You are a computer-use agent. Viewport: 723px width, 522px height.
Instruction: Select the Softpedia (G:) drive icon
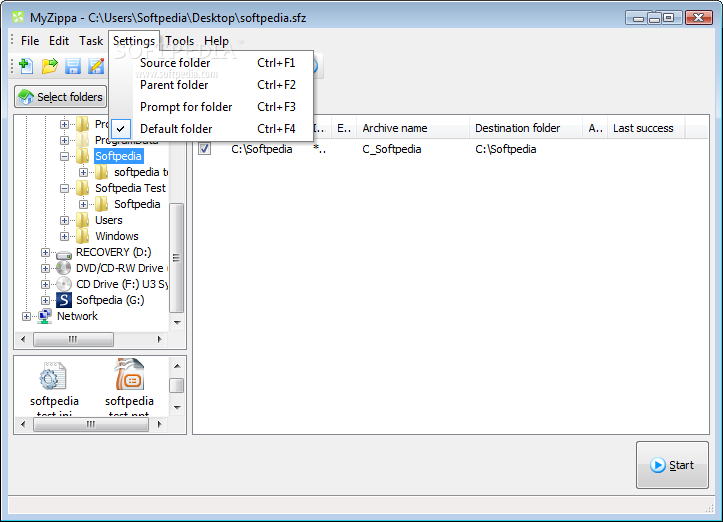click(64, 300)
